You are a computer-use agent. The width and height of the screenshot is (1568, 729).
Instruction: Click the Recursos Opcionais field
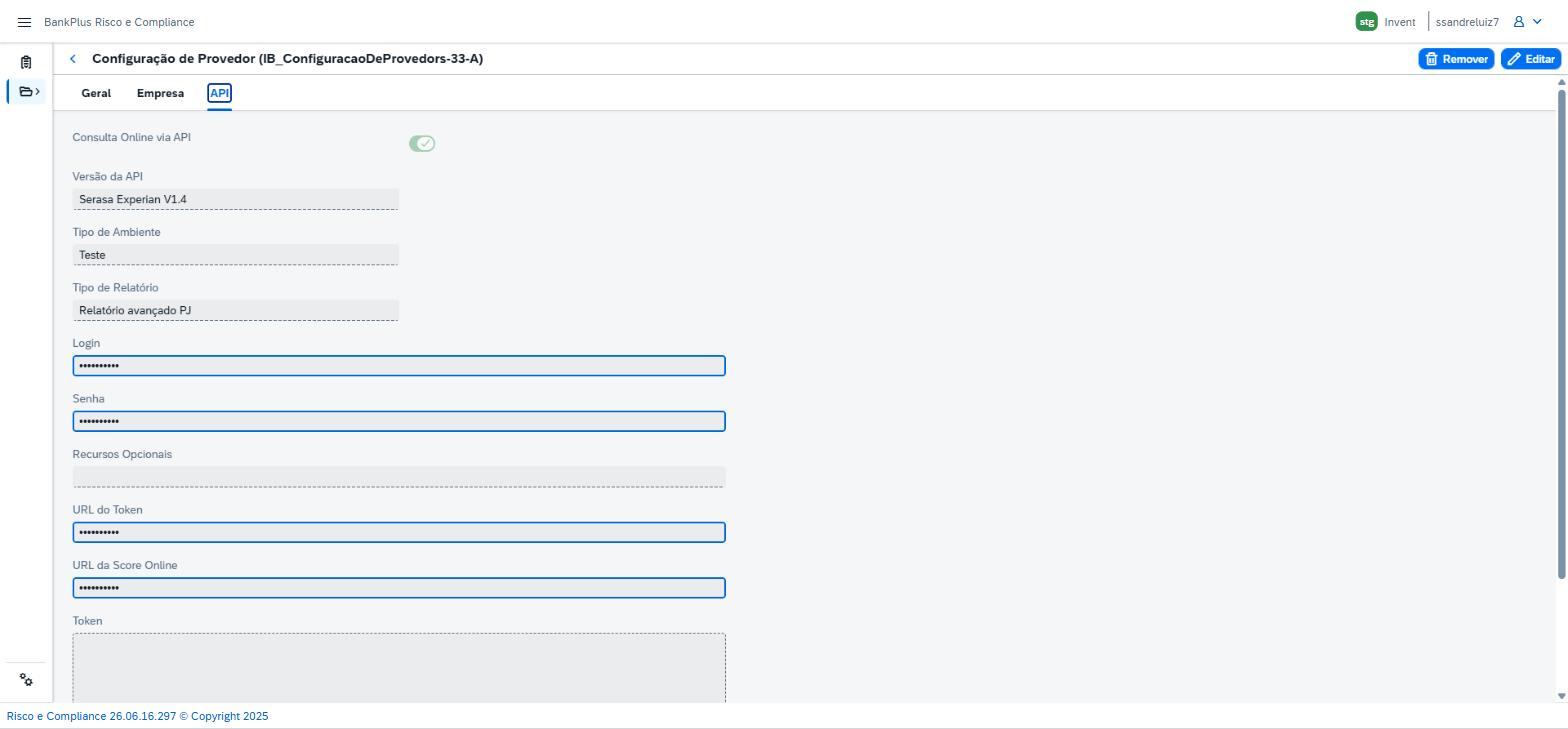tap(399, 477)
